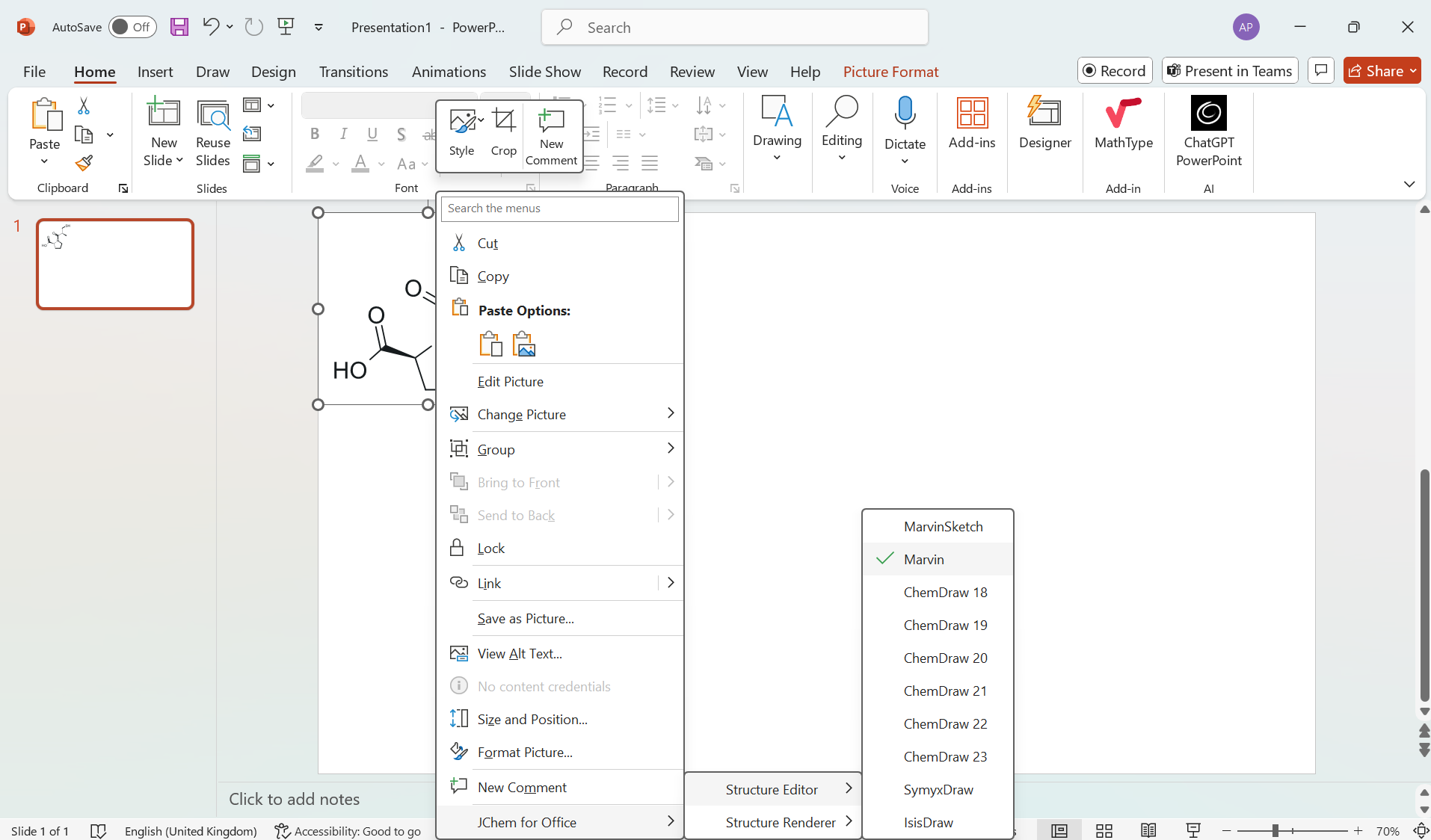Select the Crop tool in the floating toolbar
The width and height of the screenshot is (1431, 840).
[504, 132]
